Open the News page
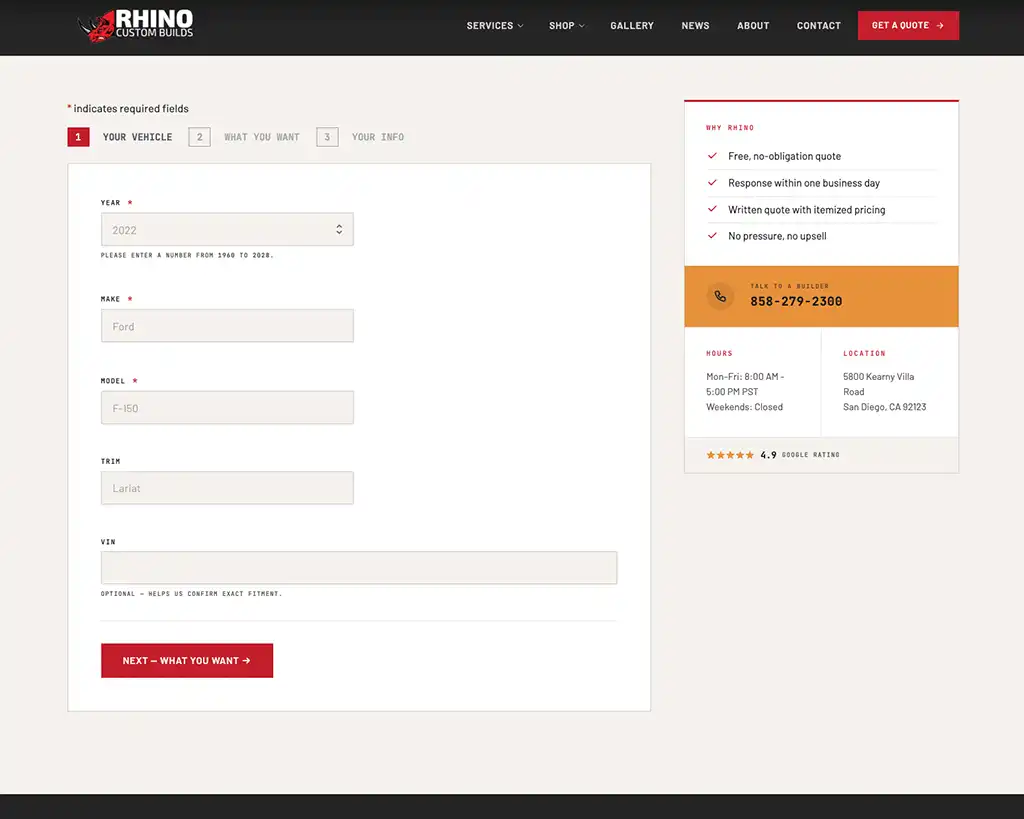The width and height of the screenshot is (1024, 819). (695, 25)
